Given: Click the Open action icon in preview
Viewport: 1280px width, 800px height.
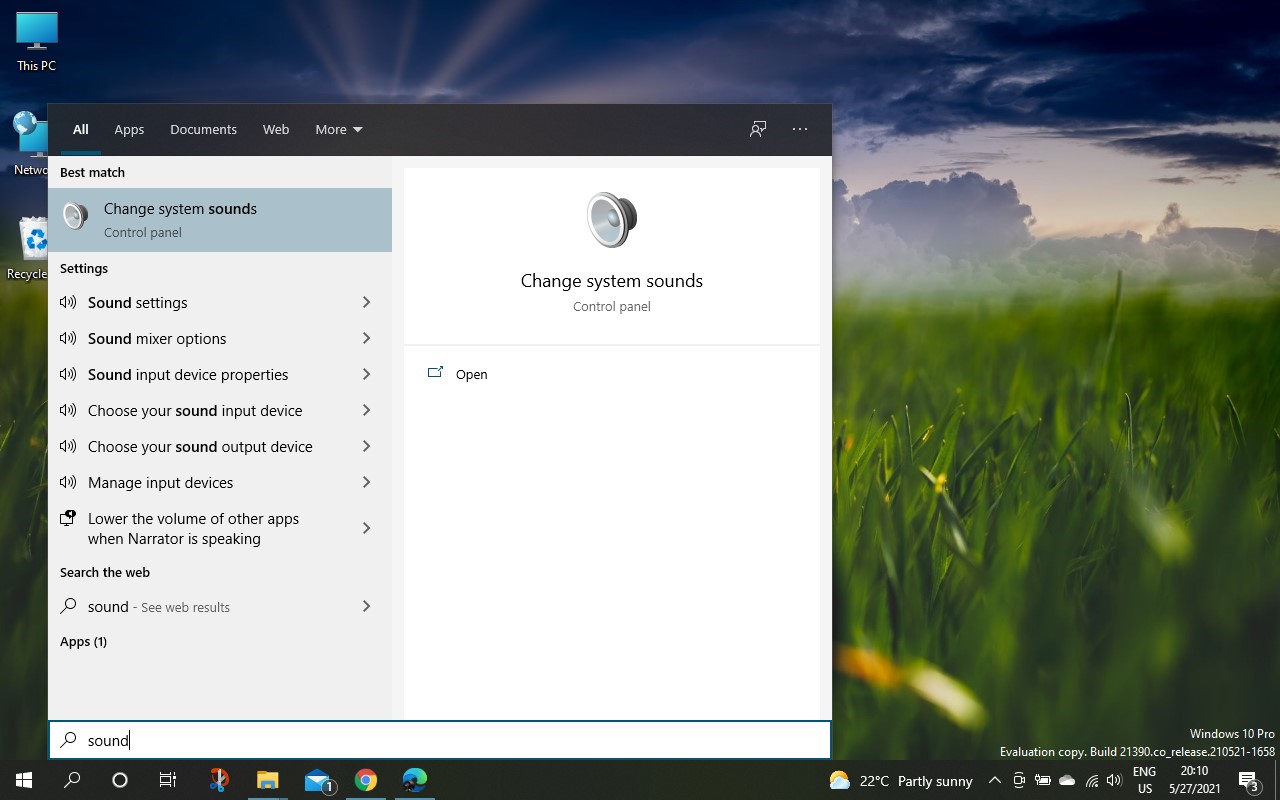Looking at the screenshot, I should 435,373.
